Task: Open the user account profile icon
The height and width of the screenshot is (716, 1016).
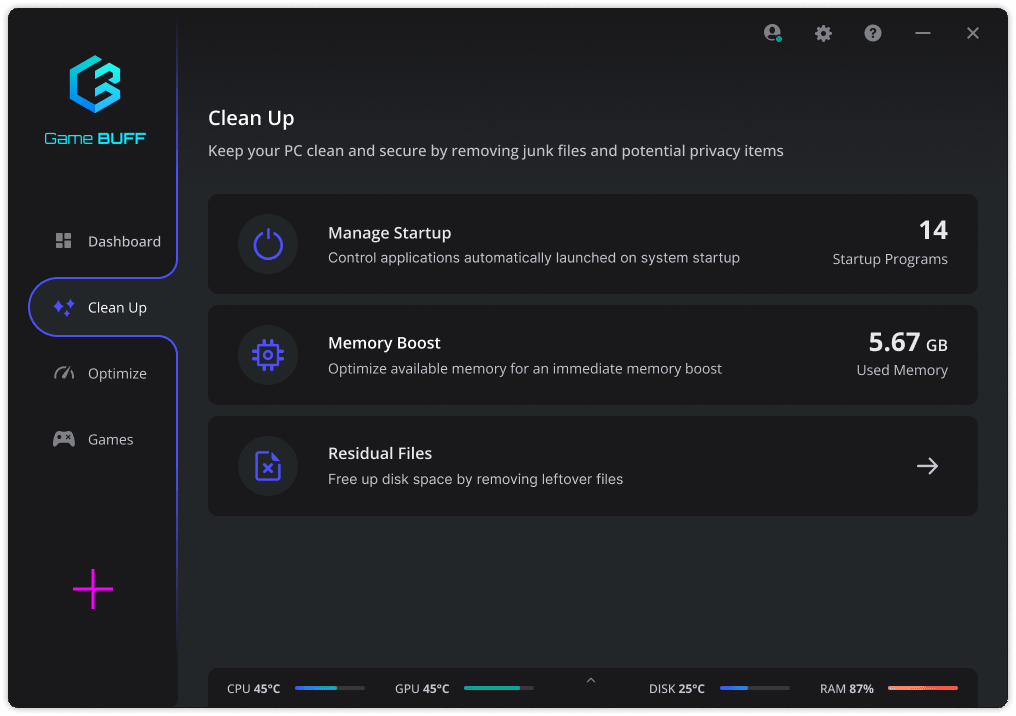Action: click(772, 33)
